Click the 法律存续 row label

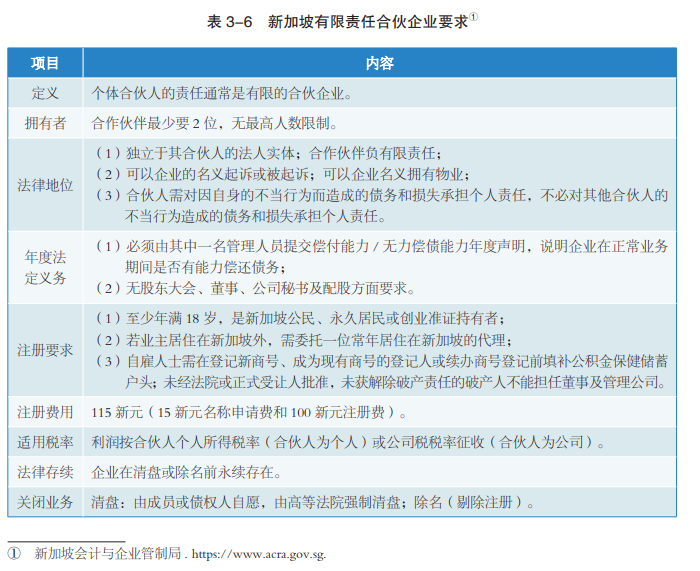[x=45, y=471]
